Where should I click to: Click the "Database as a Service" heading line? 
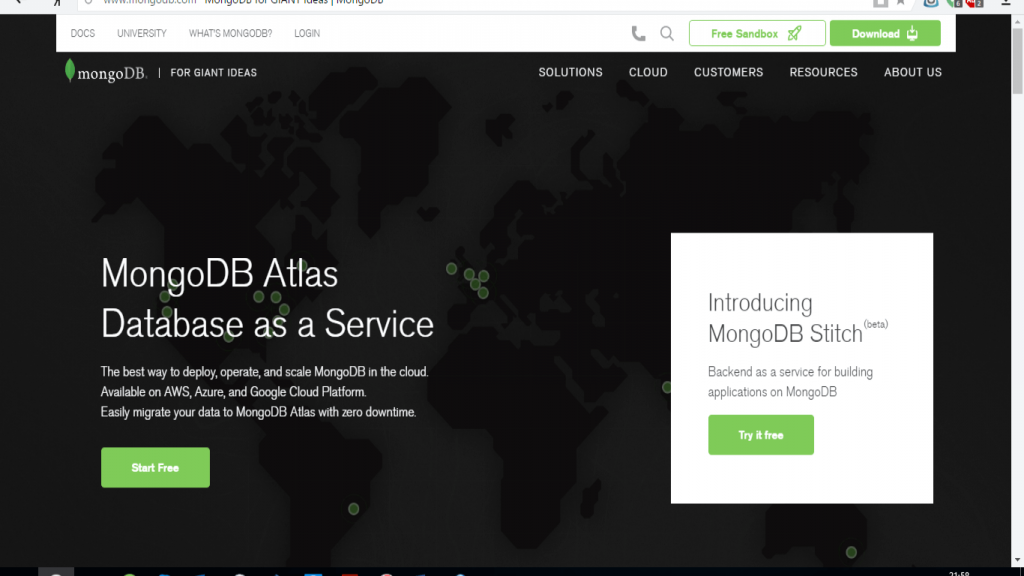[x=267, y=323]
